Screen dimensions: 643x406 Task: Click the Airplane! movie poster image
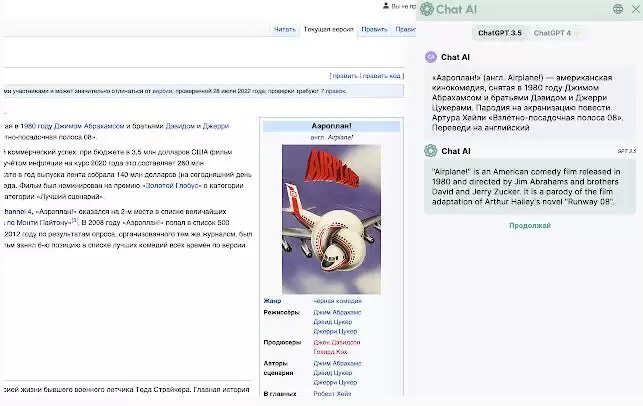tap(331, 219)
